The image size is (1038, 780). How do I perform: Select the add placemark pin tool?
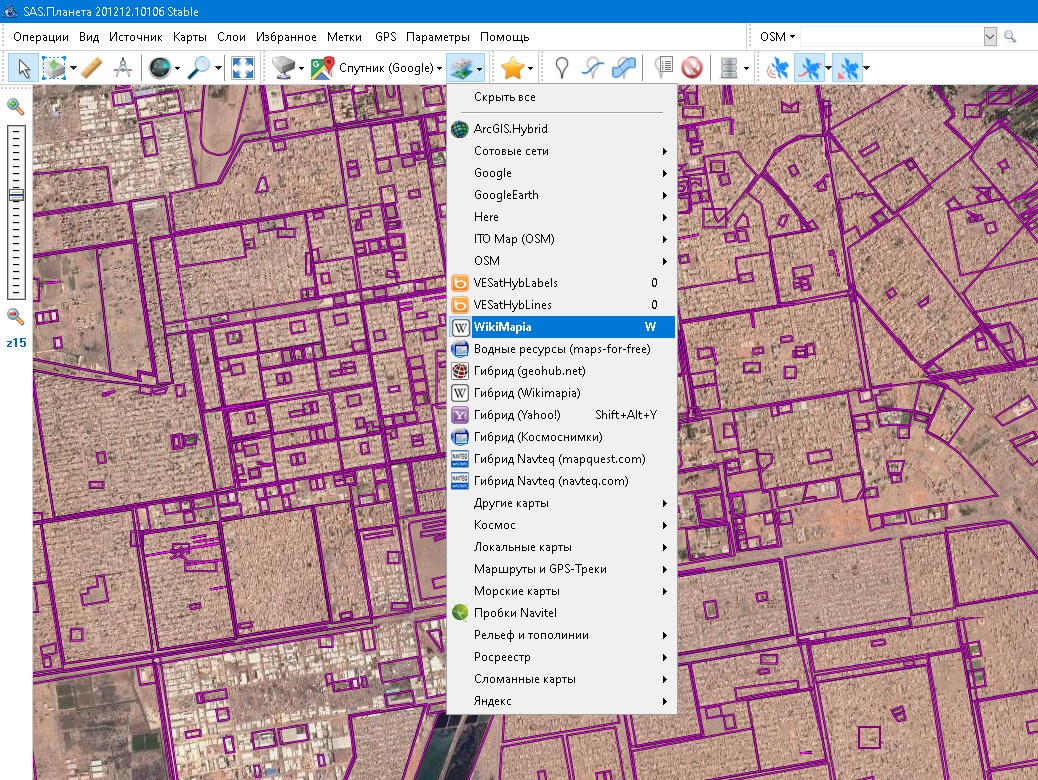click(x=562, y=68)
